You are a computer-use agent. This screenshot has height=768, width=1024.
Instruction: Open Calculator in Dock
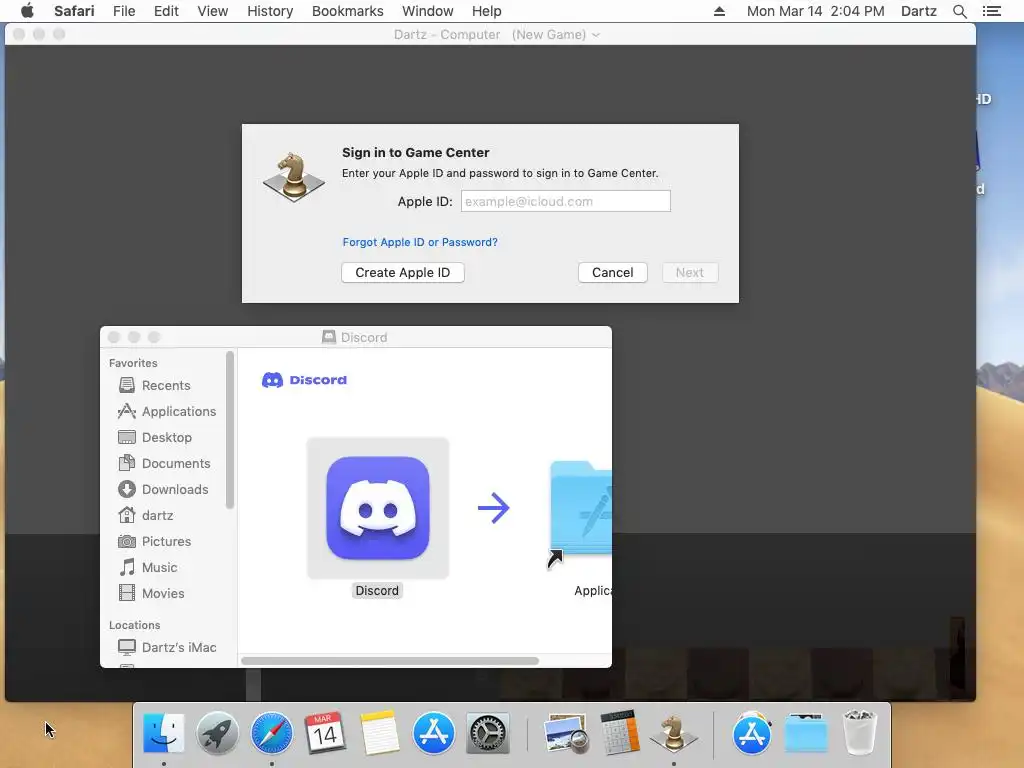point(620,733)
